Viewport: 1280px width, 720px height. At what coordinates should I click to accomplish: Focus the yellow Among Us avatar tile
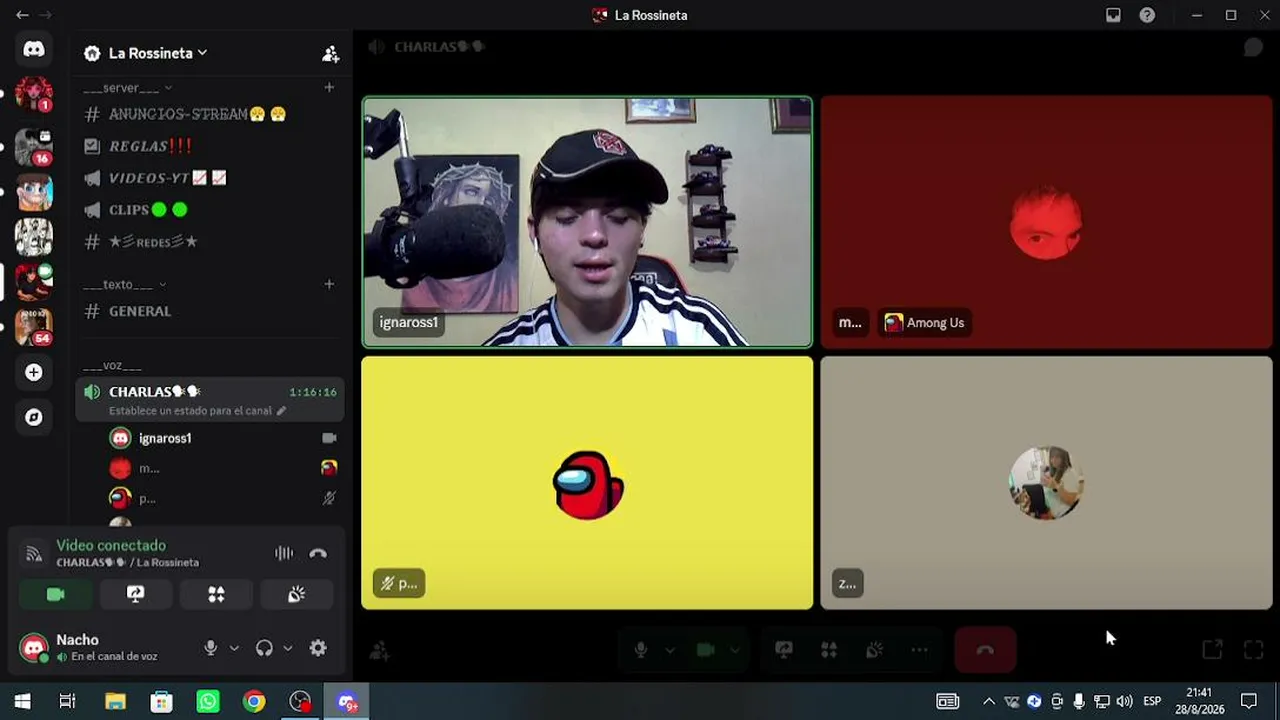(587, 483)
